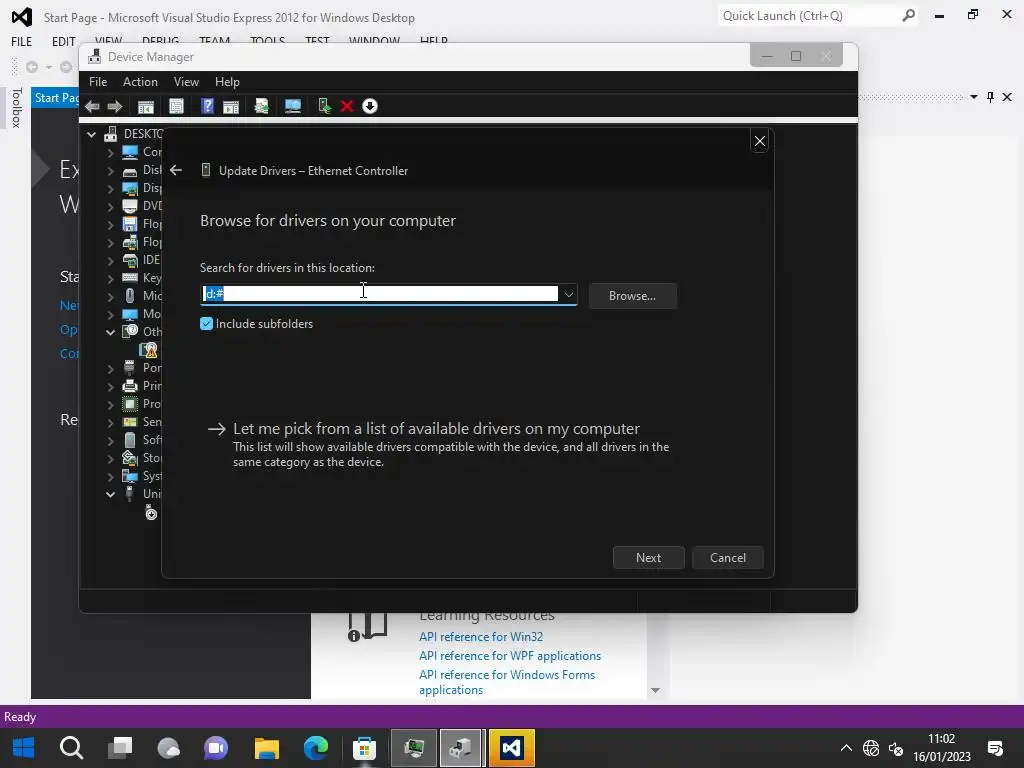Click the Forward arrow in Device Manager toolbar
This screenshot has height=768, width=1024.
[115, 106]
